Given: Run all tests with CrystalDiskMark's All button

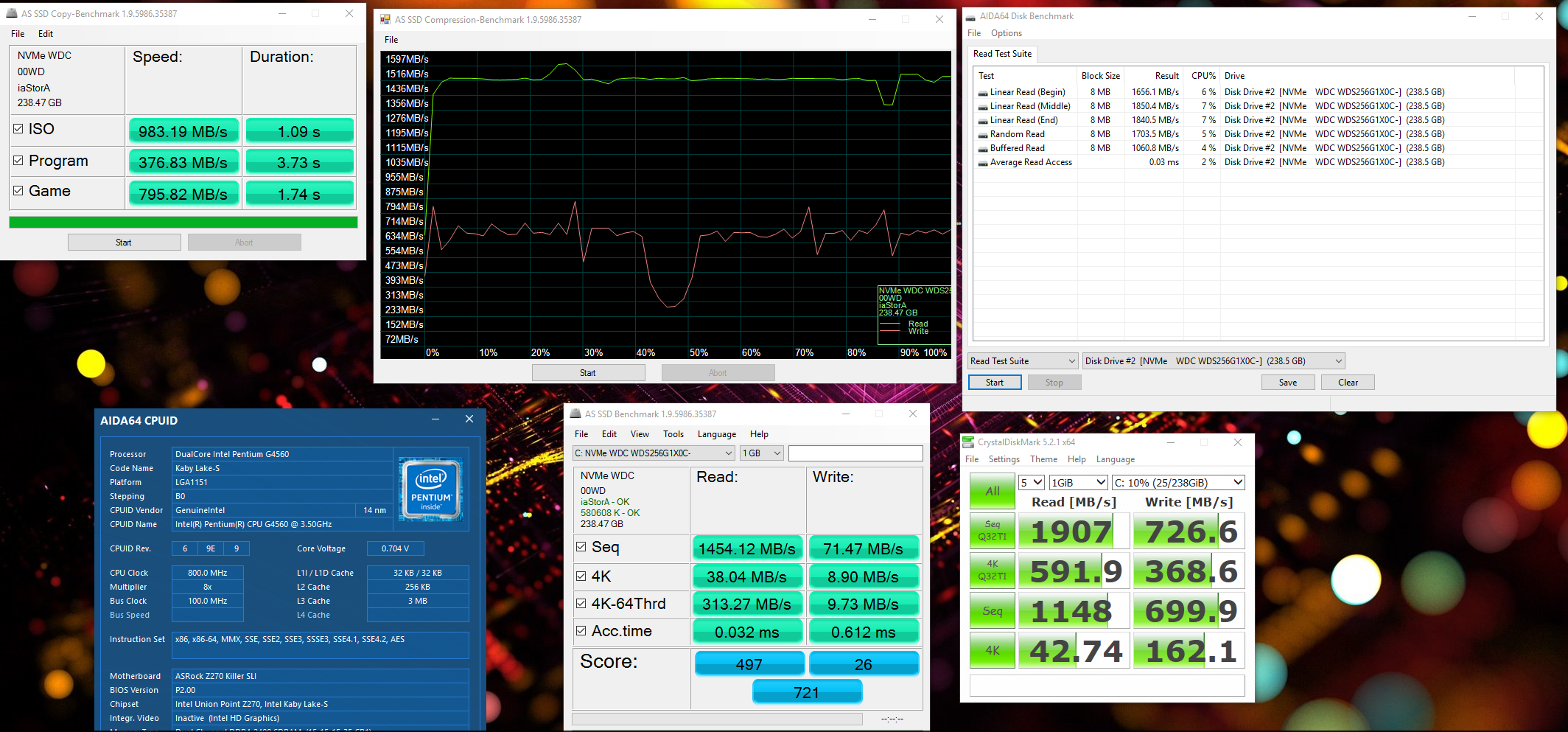Looking at the screenshot, I should click(993, 491).
